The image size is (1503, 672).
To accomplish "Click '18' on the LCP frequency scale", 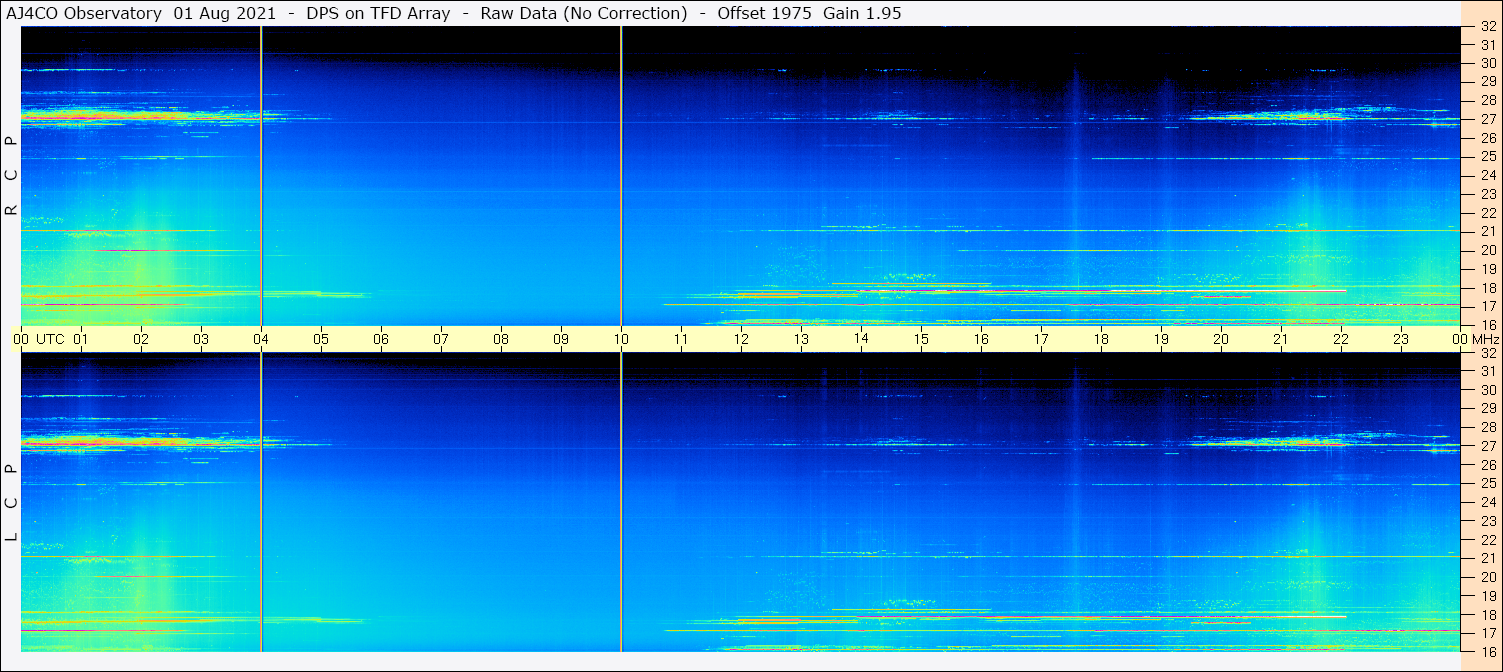I will pyautogui.click(x=1487, y=615).
